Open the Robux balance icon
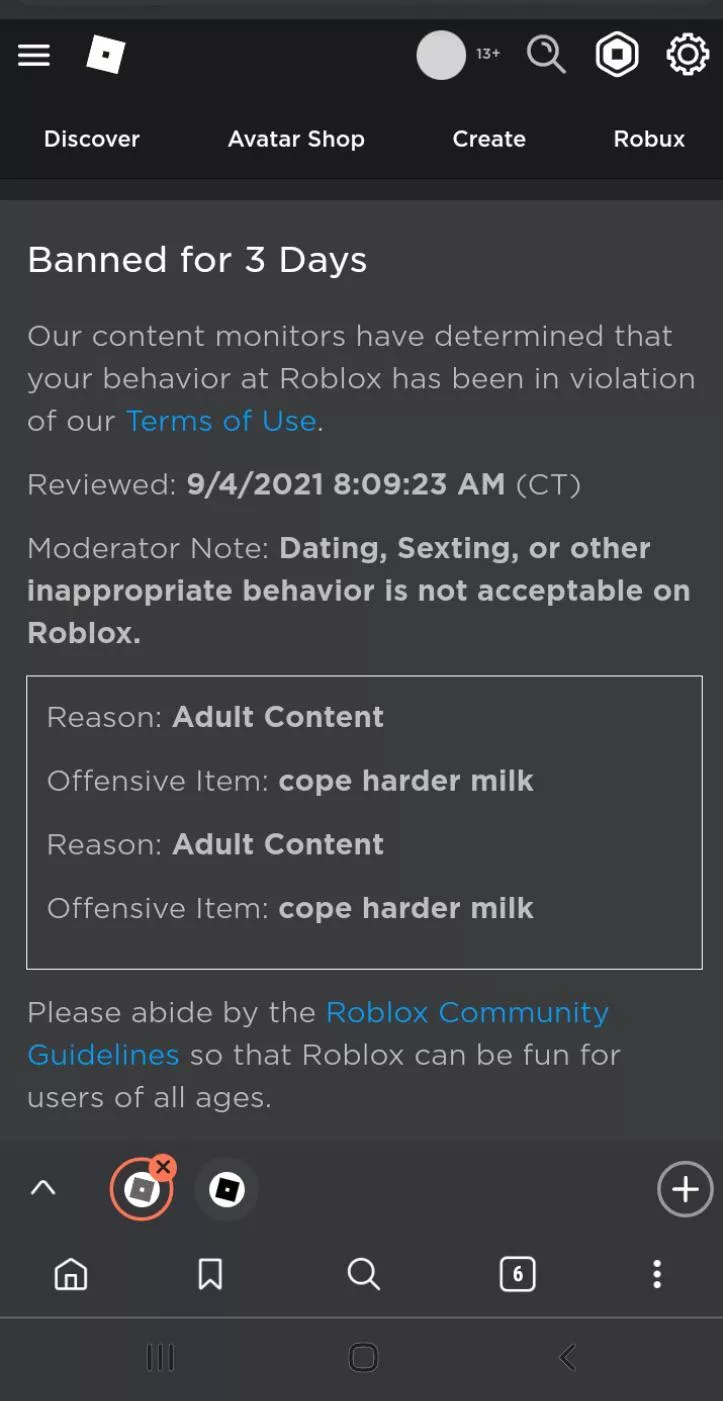723x1401 pixels. pos(617,55)
